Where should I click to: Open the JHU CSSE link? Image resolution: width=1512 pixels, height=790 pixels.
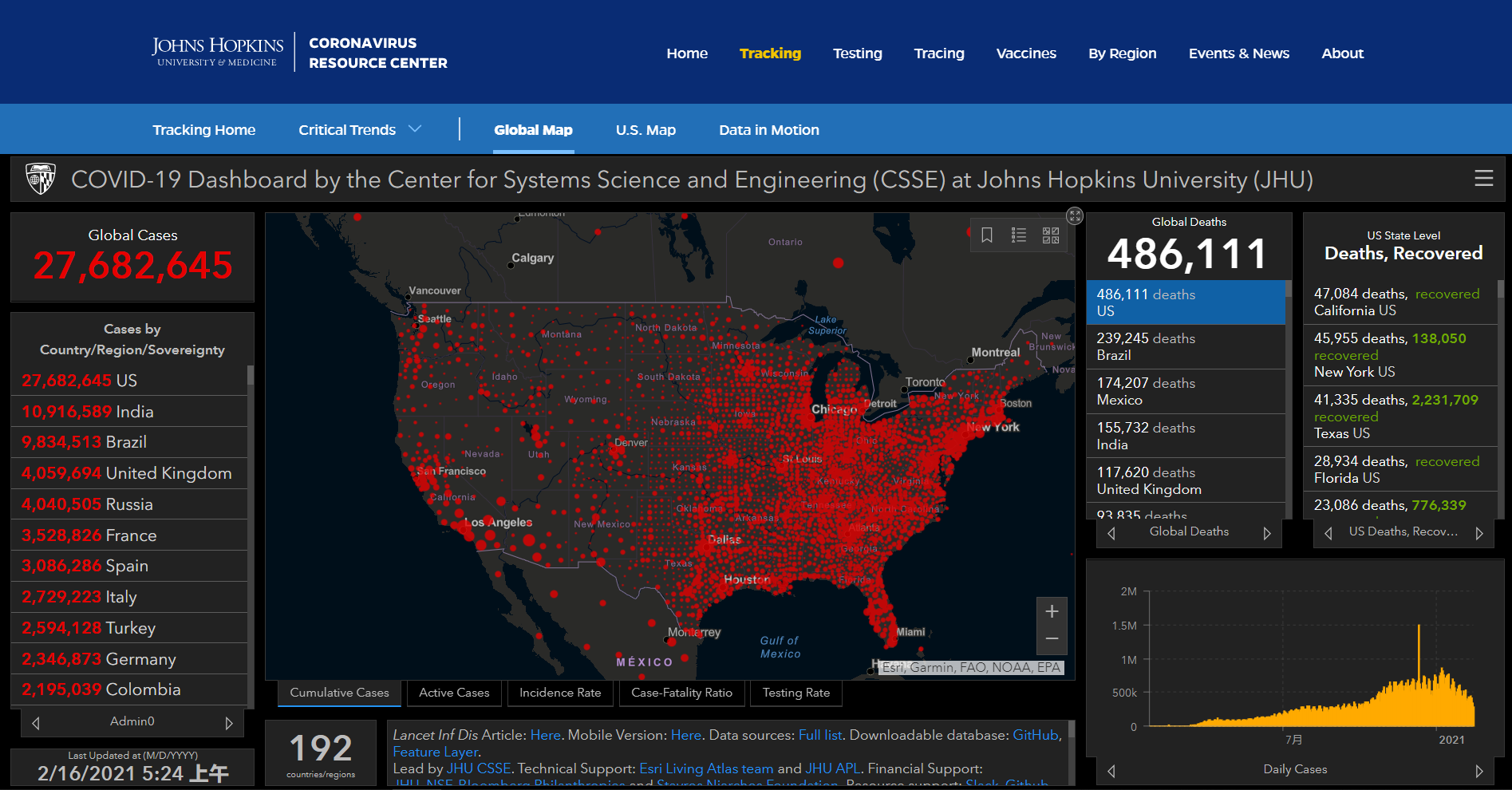coord(479,768)
